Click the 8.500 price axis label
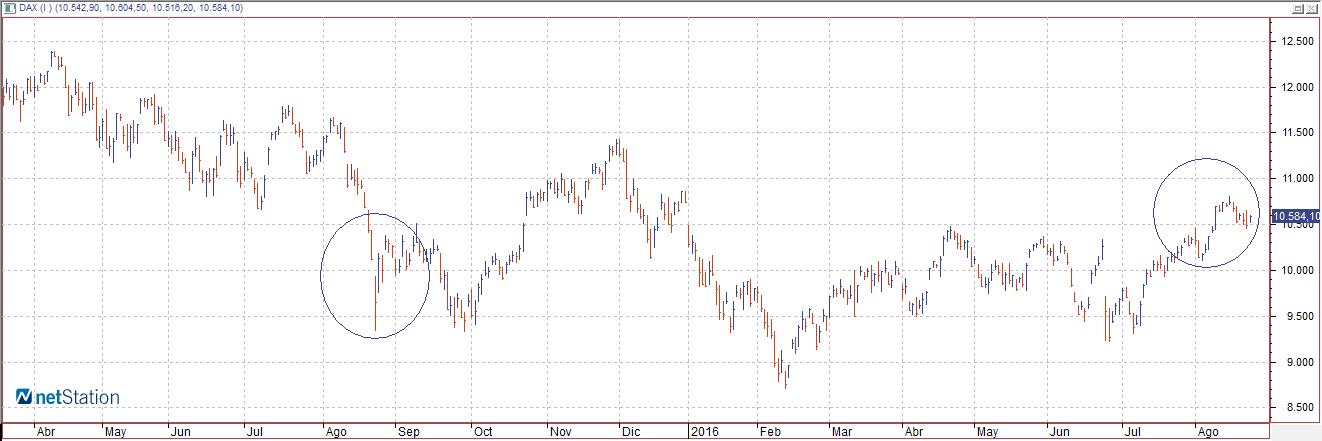The height and width of the screenshot is (441, 1322). coord(1297,407)
